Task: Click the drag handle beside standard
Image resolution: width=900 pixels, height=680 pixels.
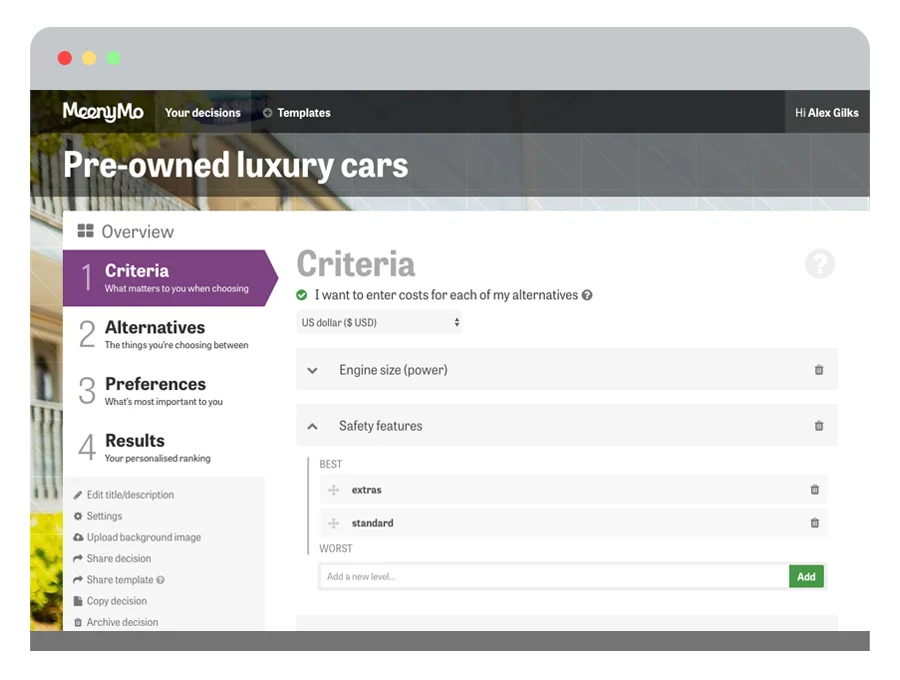Action: click(x=333, y=523)
